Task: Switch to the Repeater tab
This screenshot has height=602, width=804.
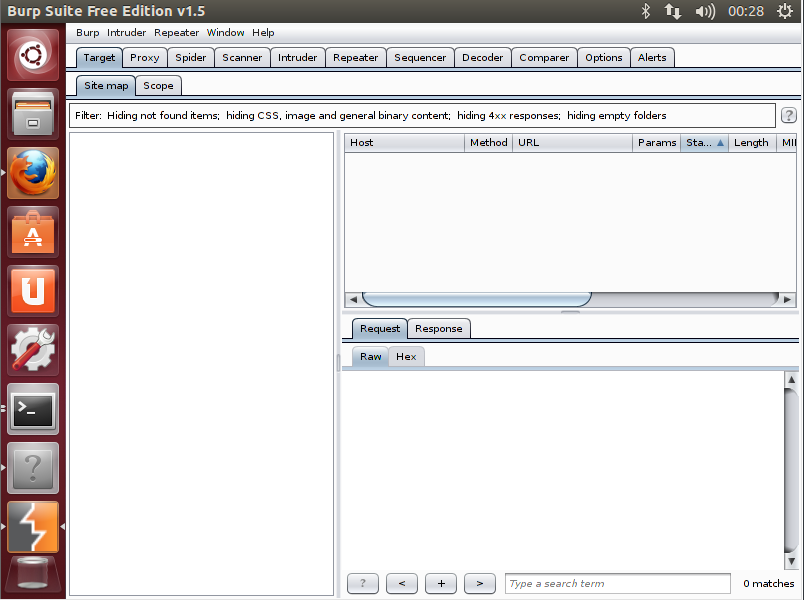Action: [x=355, y=58]
